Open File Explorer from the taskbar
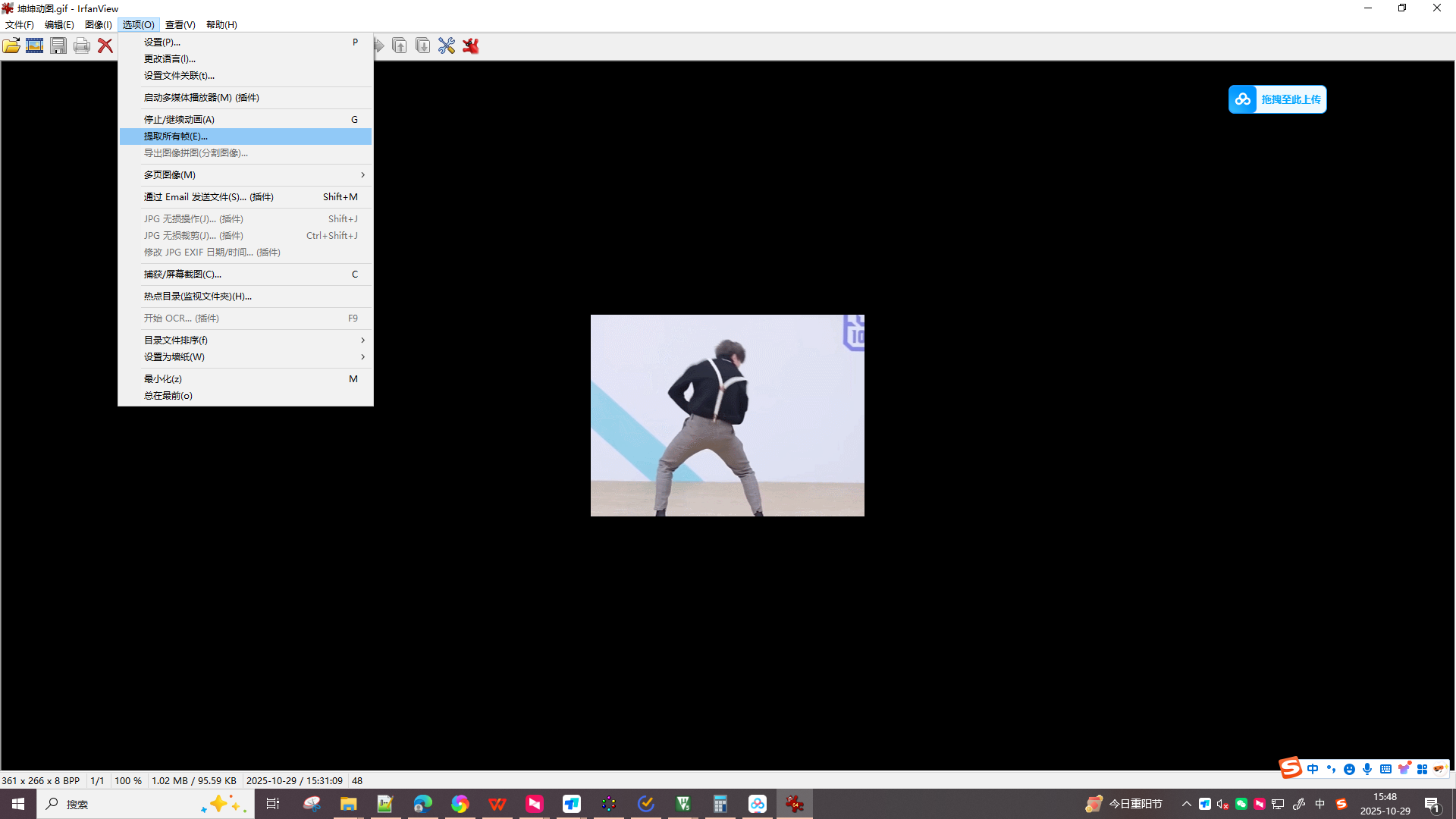This screenshot has height=819, width=1456. point(348,804)
